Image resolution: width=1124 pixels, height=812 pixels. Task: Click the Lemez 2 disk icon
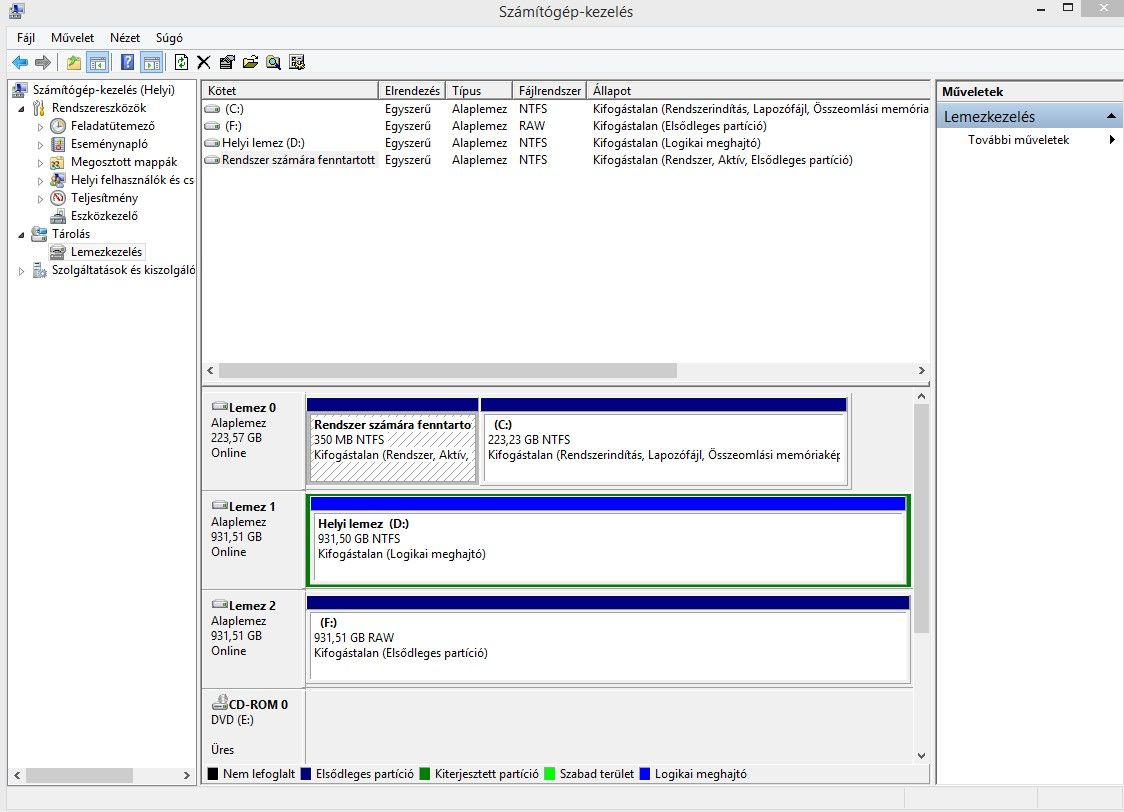pyautogui.click(x=219, y=604)
